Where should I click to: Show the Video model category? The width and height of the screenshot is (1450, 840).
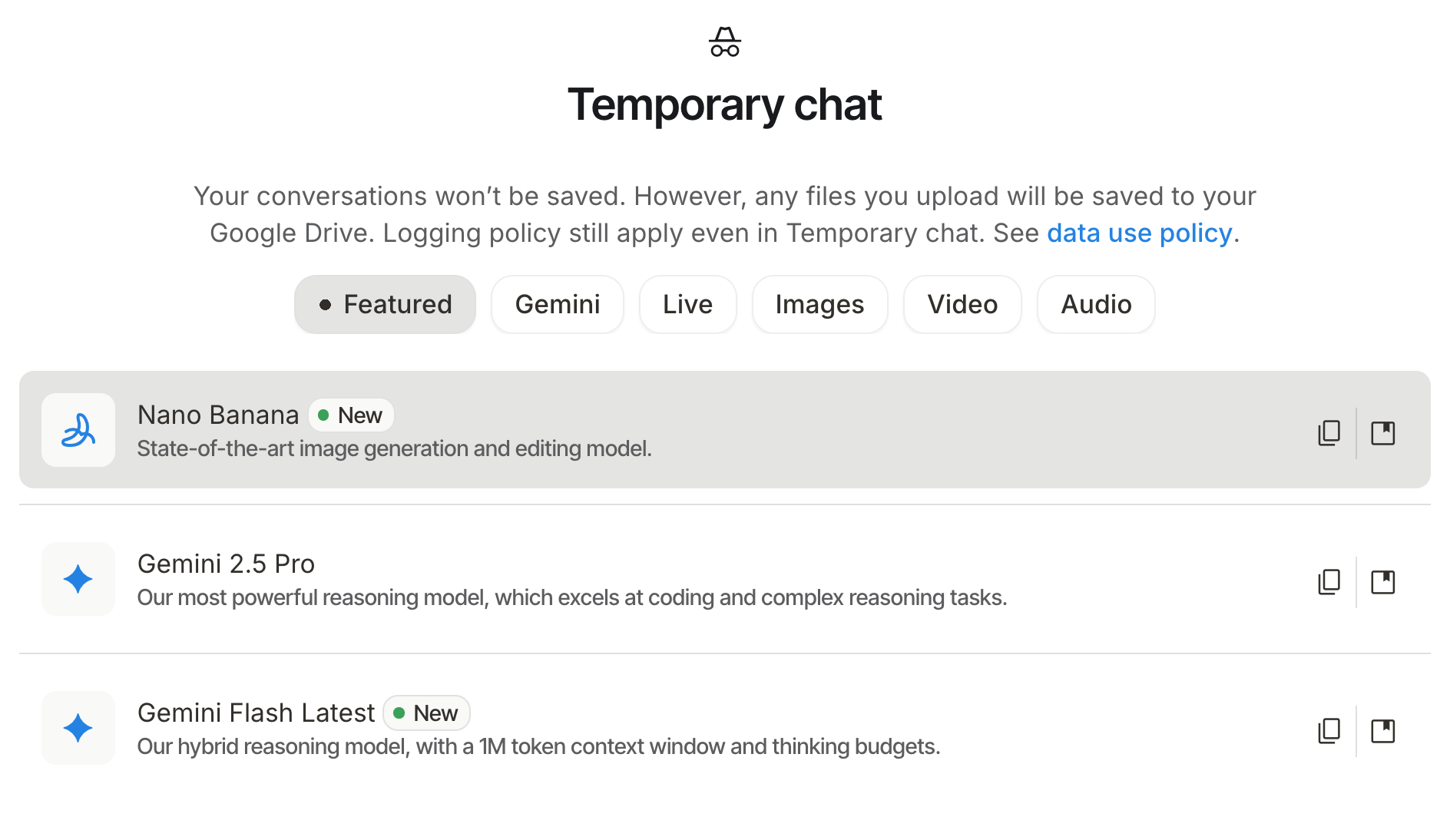coord(962,305)
